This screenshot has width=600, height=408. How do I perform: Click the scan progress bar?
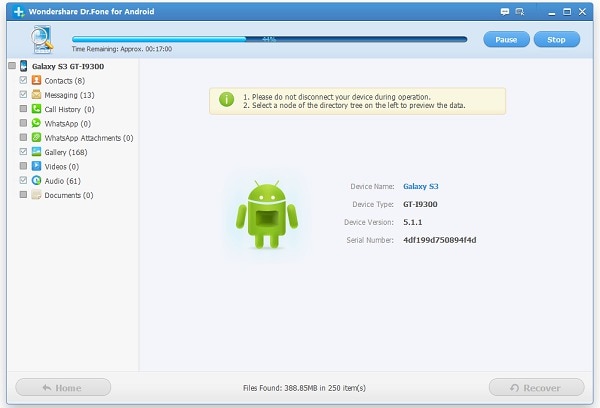click(x=269, y=39)
